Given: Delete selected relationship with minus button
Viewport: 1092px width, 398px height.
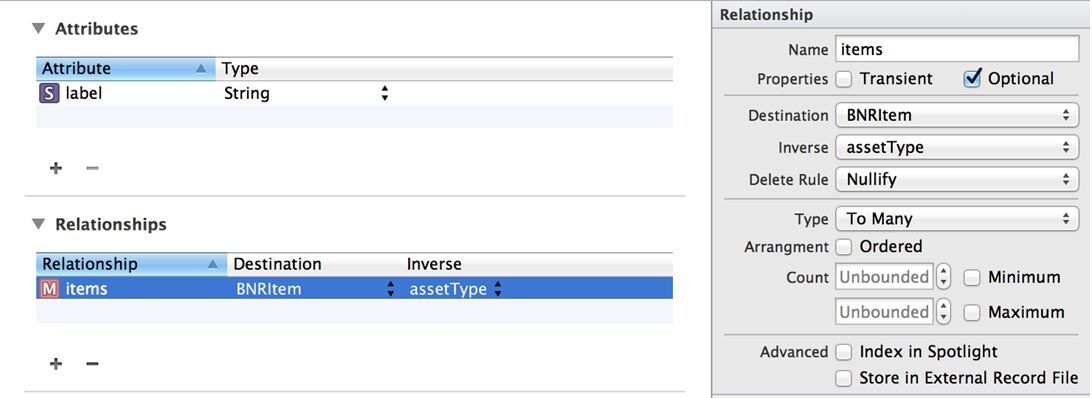Looking at the screenshot, I should 92,364.
